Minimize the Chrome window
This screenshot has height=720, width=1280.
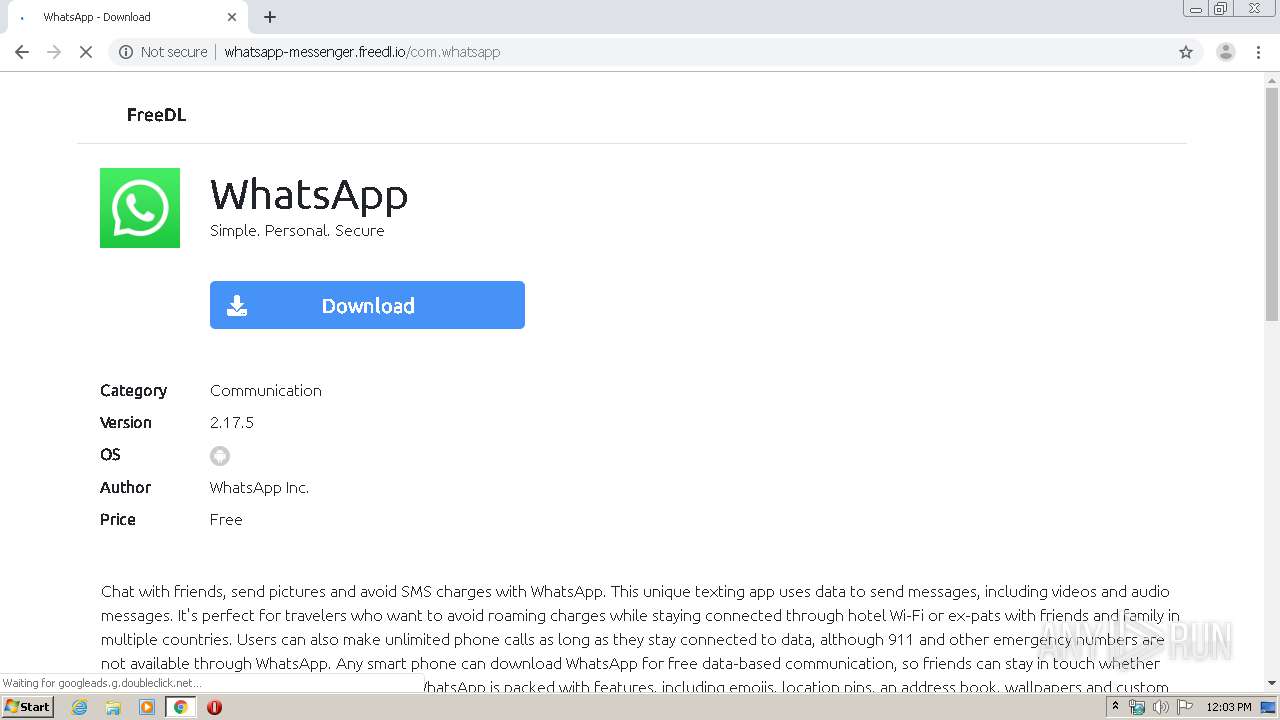click(1196, 9)
